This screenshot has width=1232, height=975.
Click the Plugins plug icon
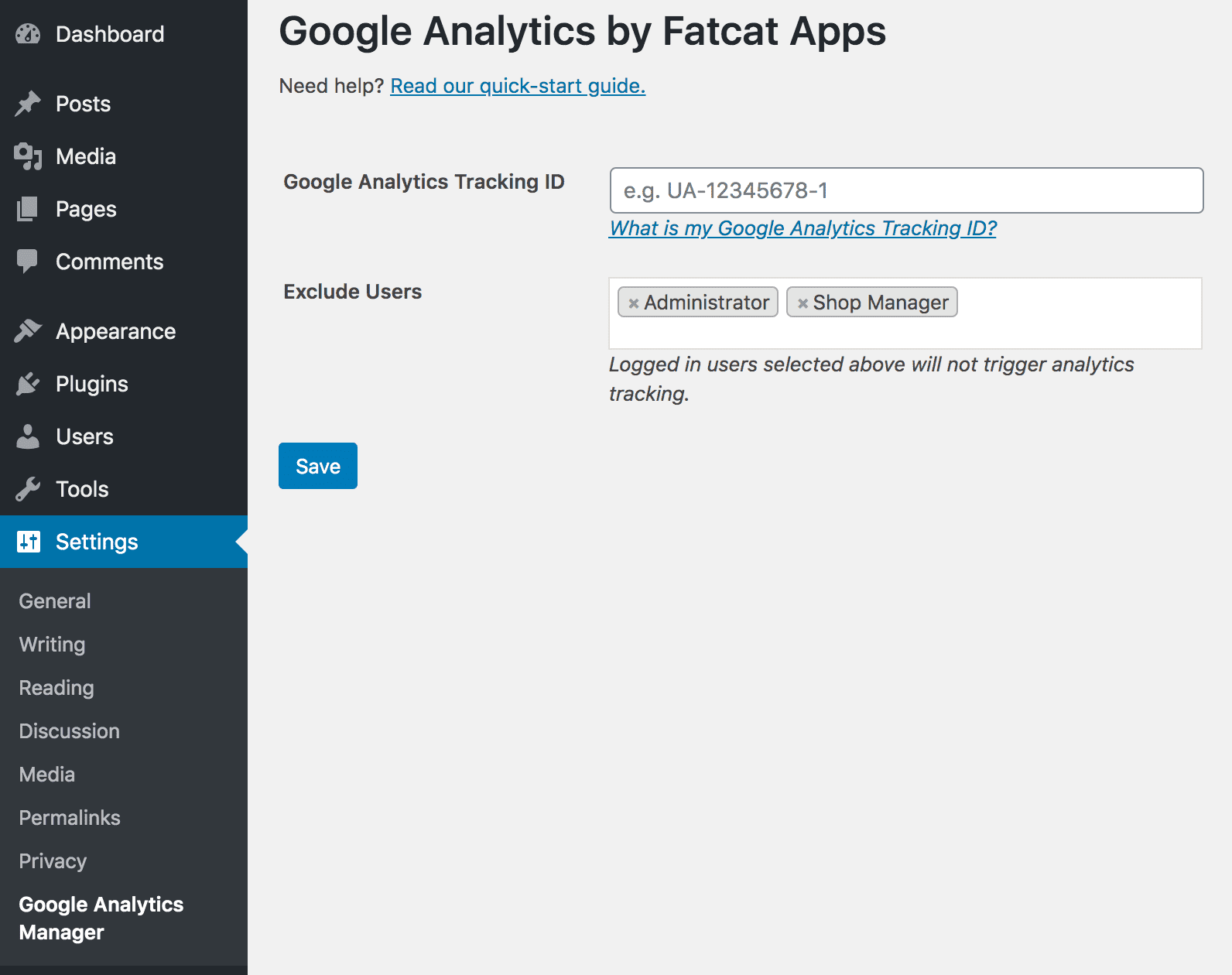pyautogui.click(x=28, y=384)
